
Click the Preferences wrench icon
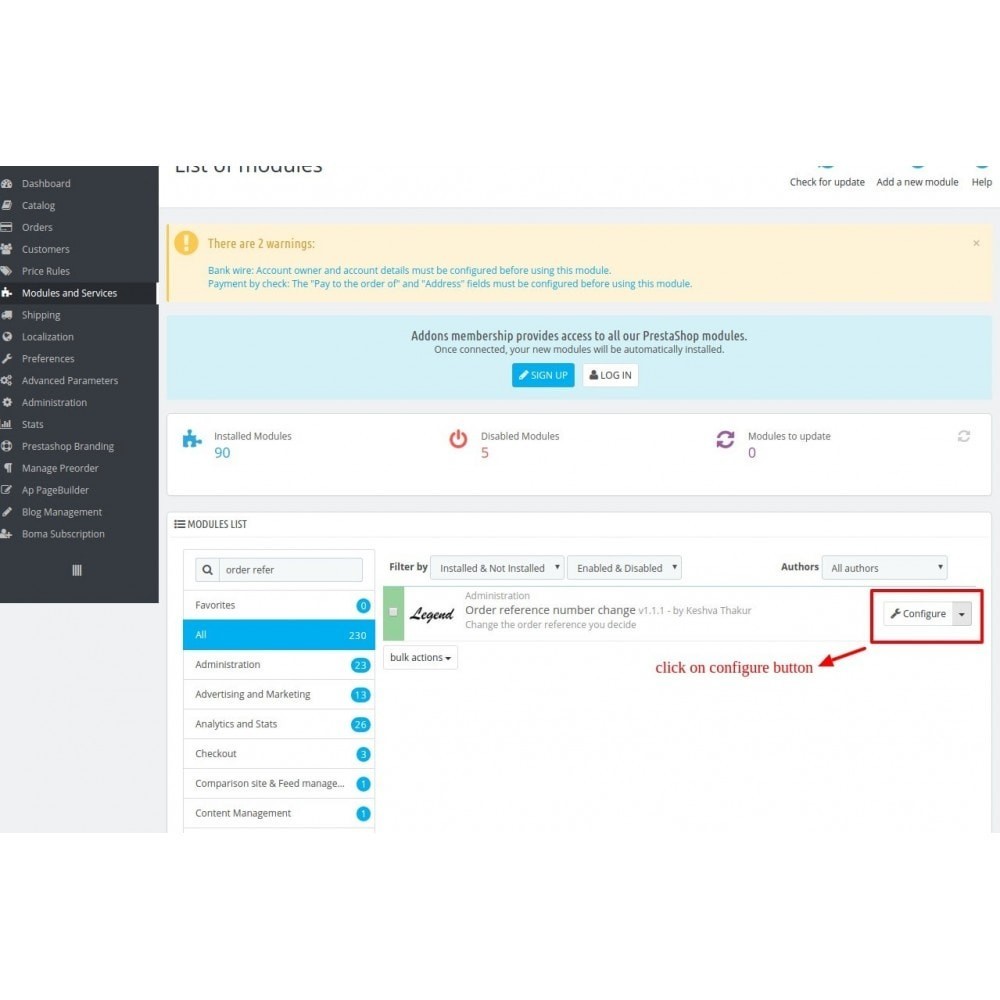pos(7,358)
